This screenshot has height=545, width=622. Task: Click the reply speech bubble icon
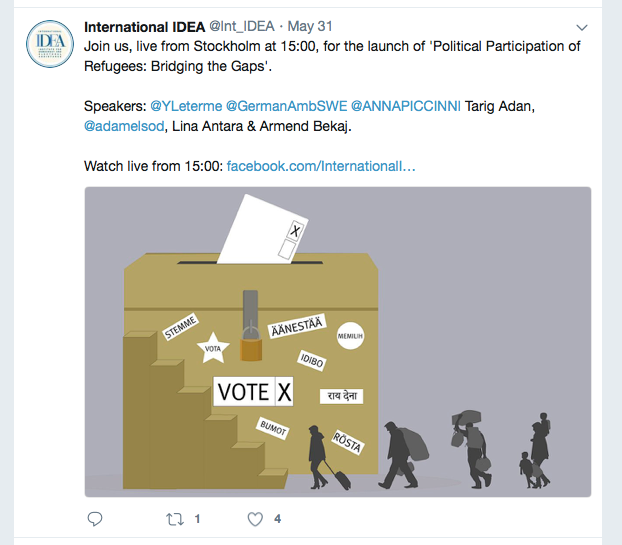[x=95, y=519]
